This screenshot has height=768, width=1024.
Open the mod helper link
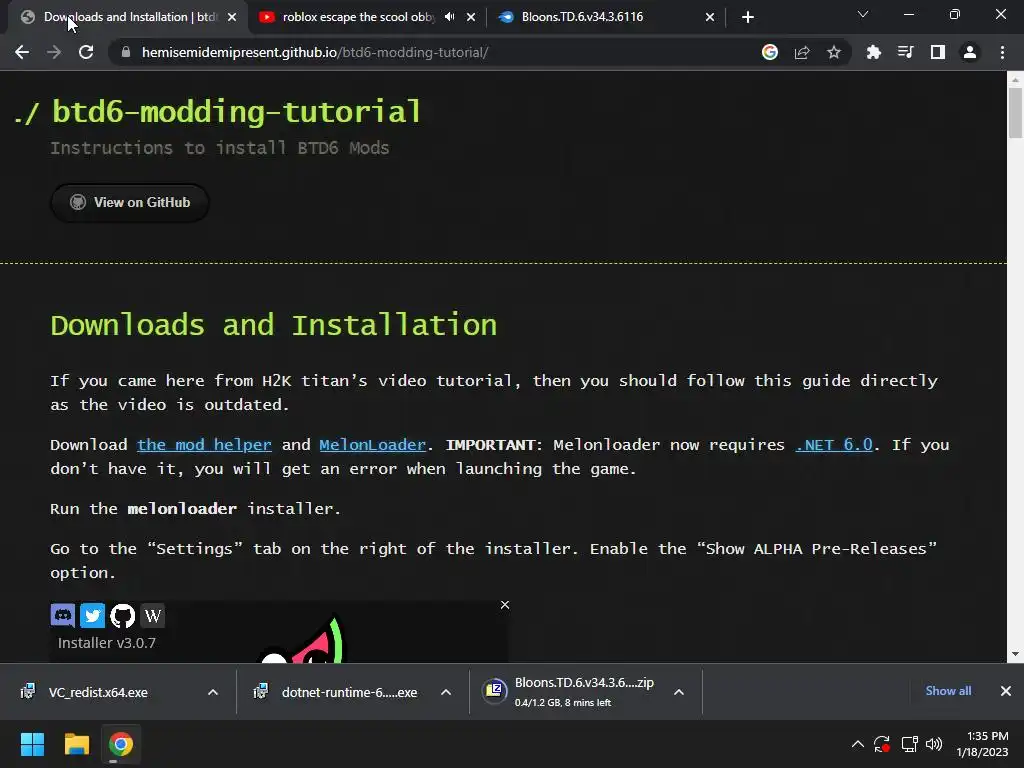204,445
